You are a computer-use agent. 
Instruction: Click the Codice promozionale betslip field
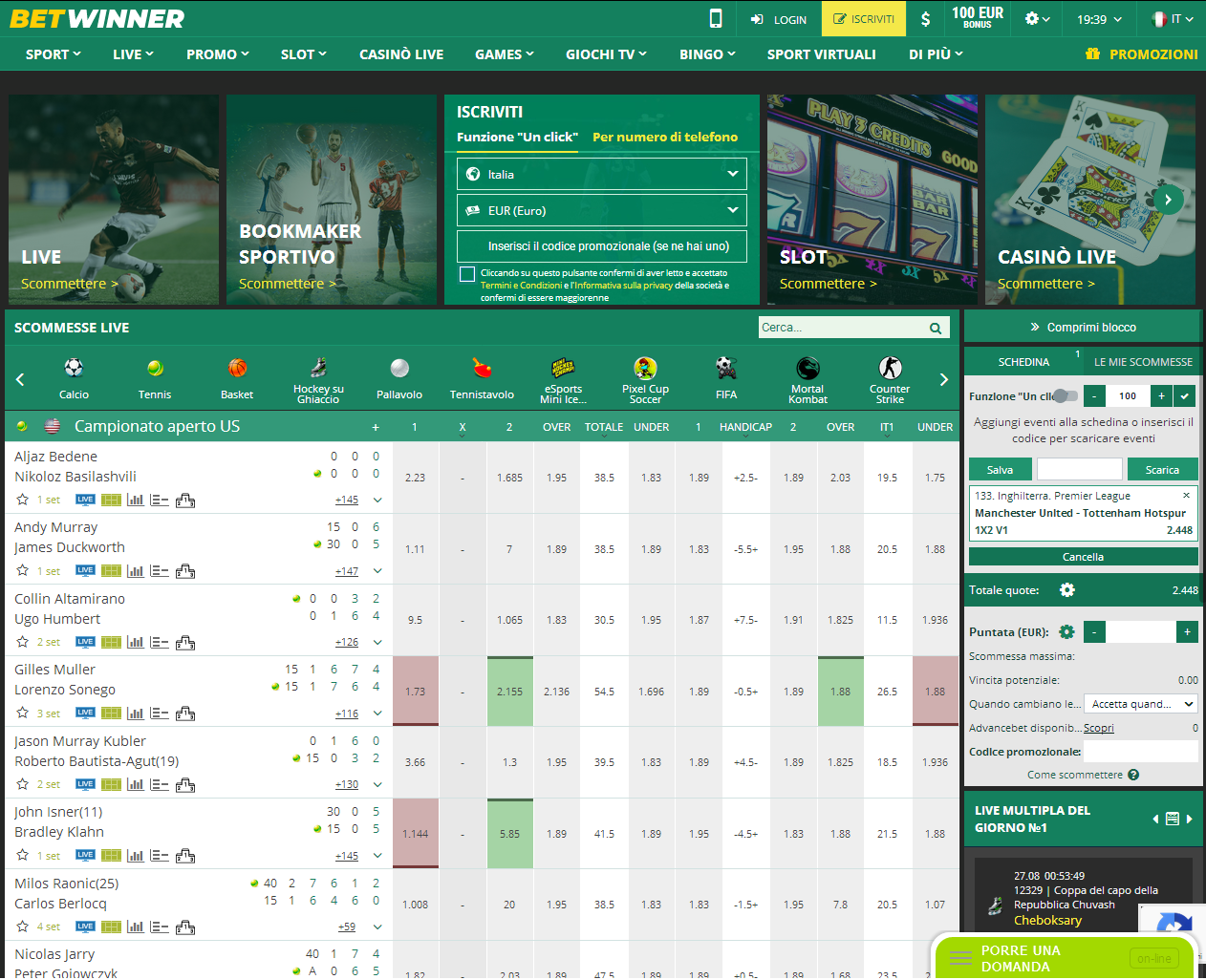[x=1140, y=752]
